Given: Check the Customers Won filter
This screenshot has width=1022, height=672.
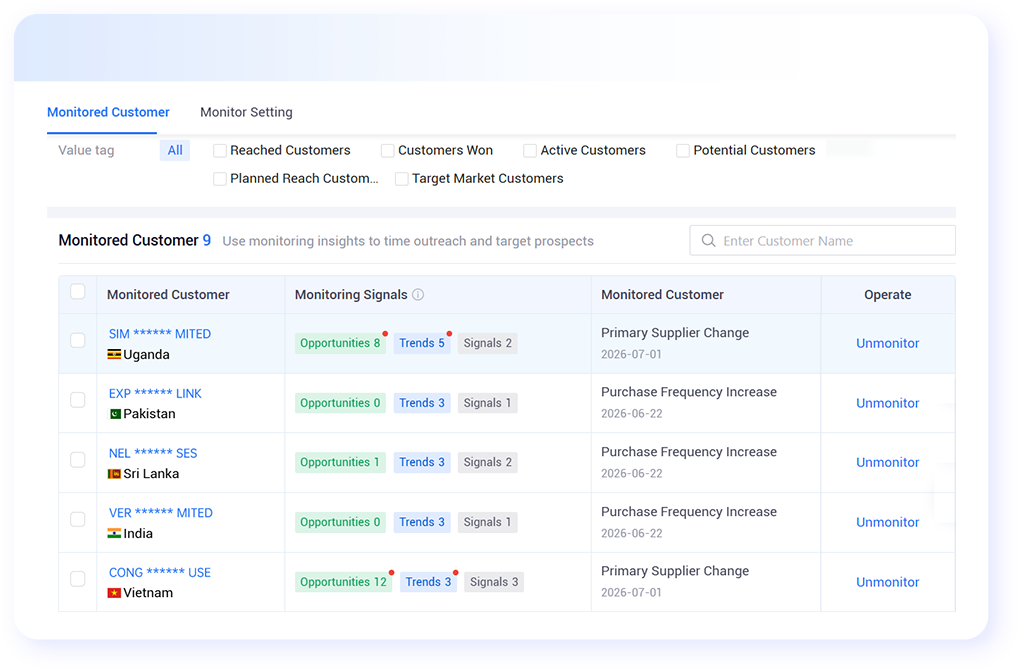Looking at the screenshot, I should 388,151.
